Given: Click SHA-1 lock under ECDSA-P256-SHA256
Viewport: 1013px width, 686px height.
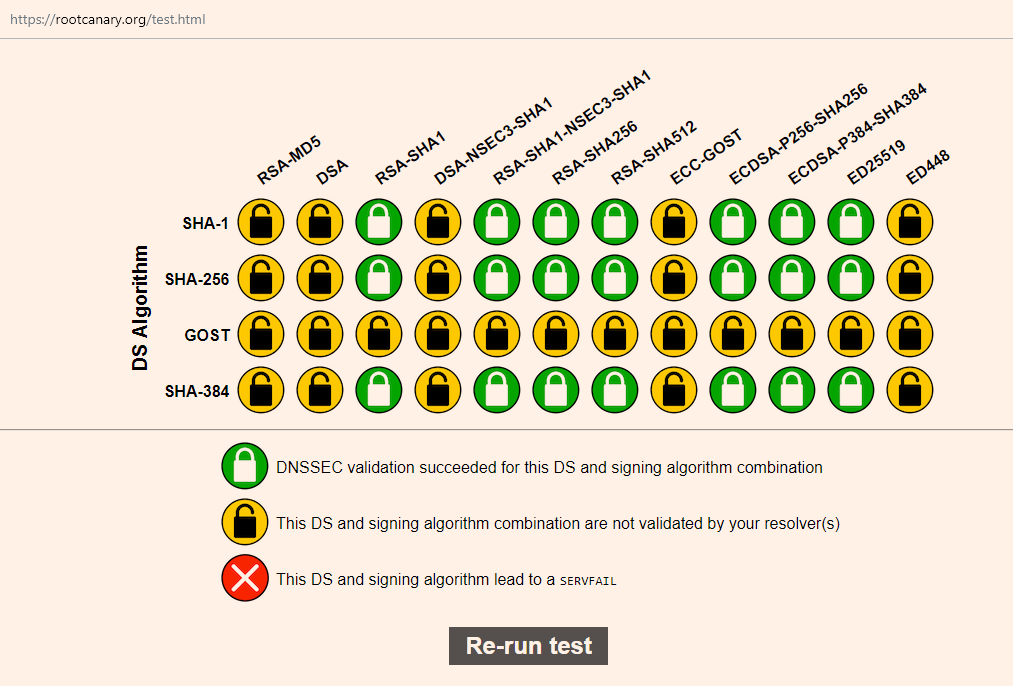Looking at the screenshot, I should coord(733,222).
